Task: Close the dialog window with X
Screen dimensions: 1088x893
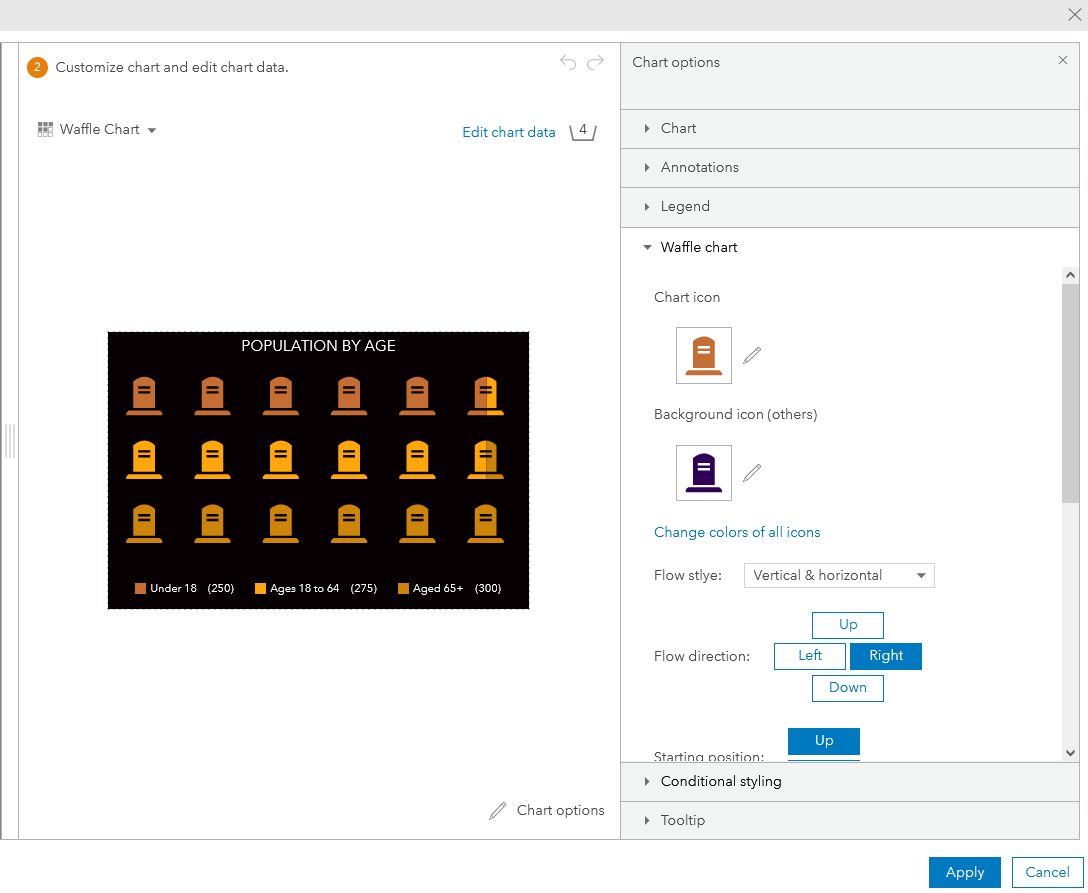Action: click(1074, 15)
